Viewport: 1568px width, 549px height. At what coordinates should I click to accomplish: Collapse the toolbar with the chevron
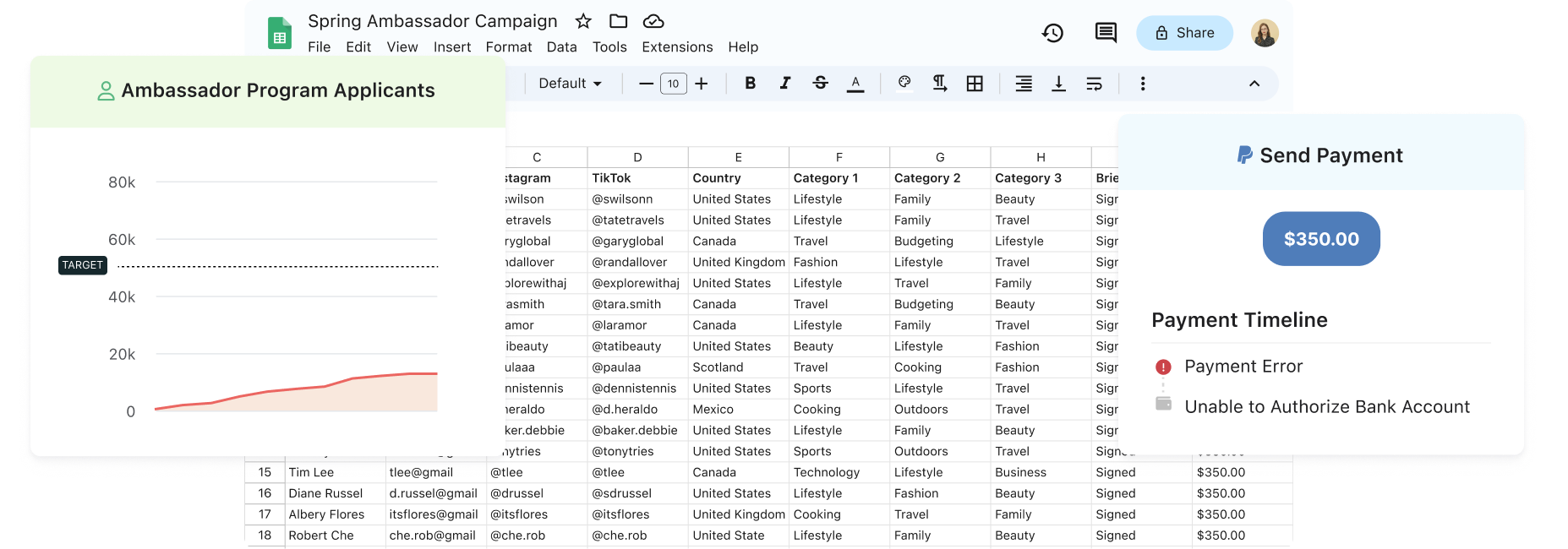coord(1254,83)
